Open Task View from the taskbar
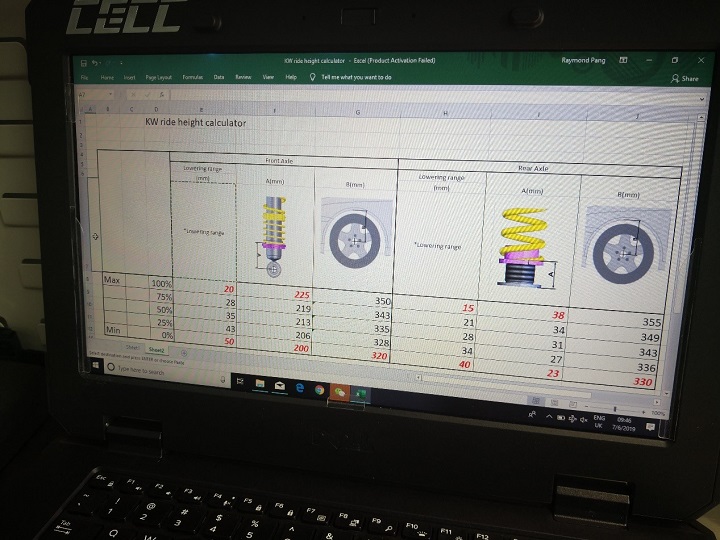720x540 pixels. point(240,381)
